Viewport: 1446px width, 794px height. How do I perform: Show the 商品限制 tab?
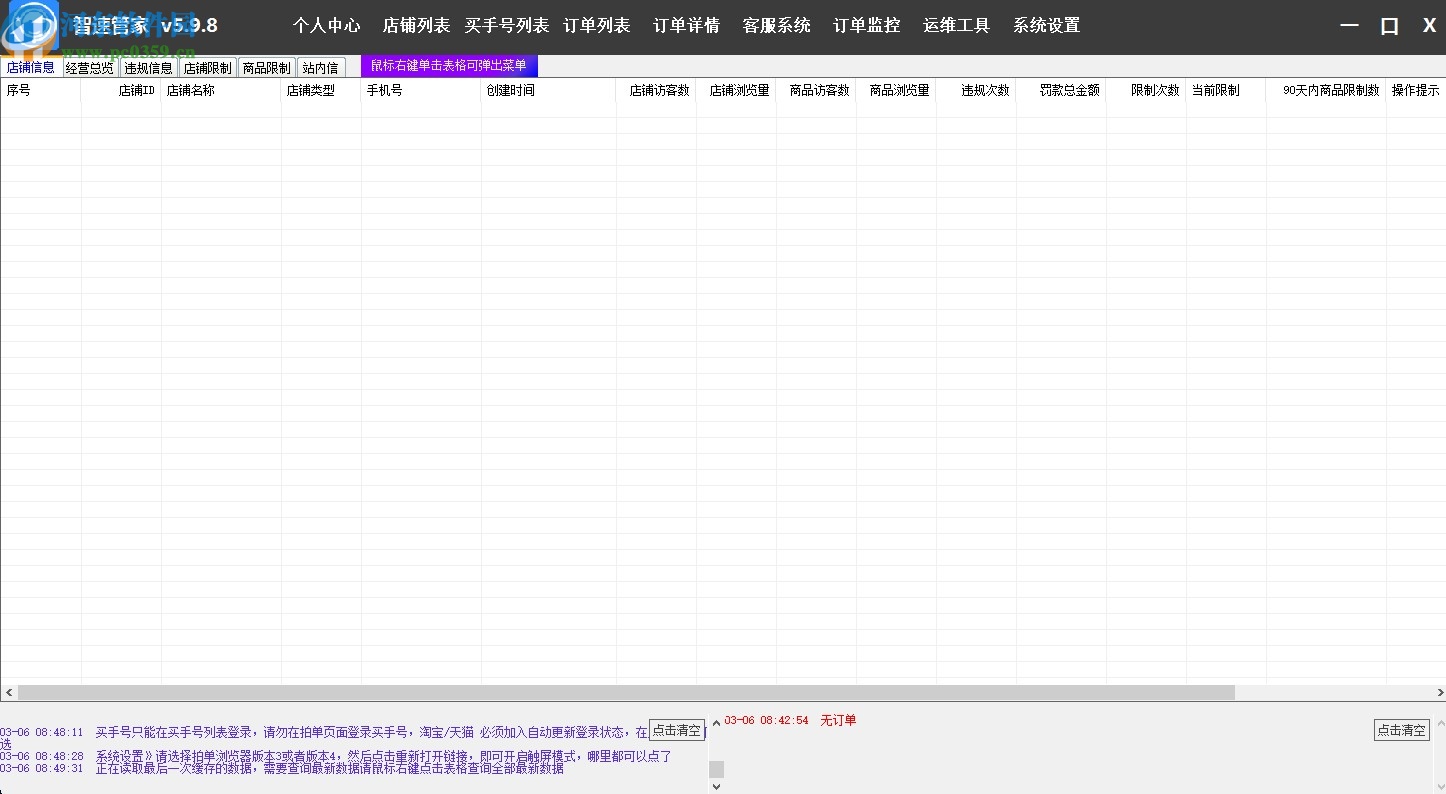pyautogui.click(x=266, y=68)
